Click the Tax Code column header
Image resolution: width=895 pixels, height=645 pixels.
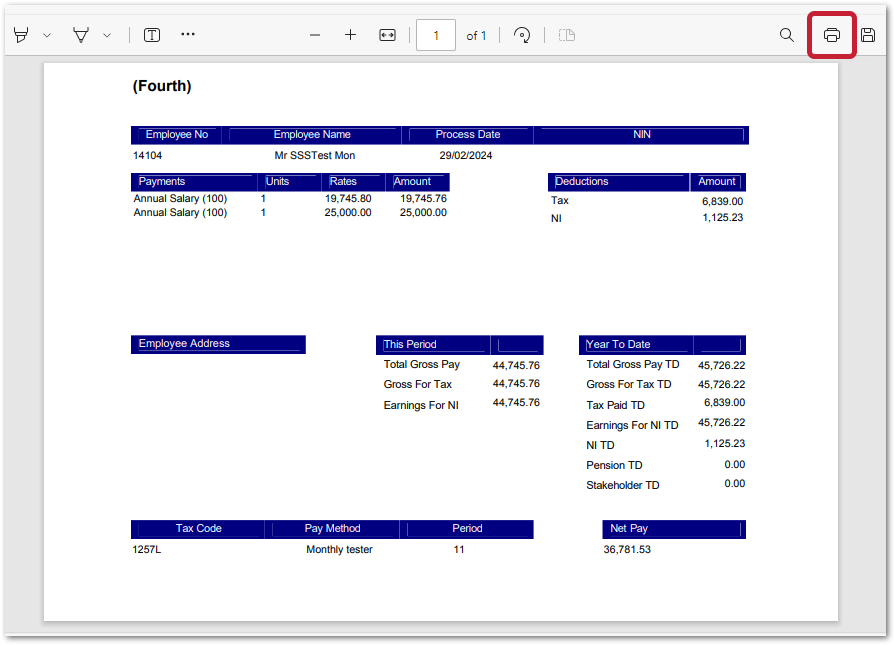pos(198,528)
